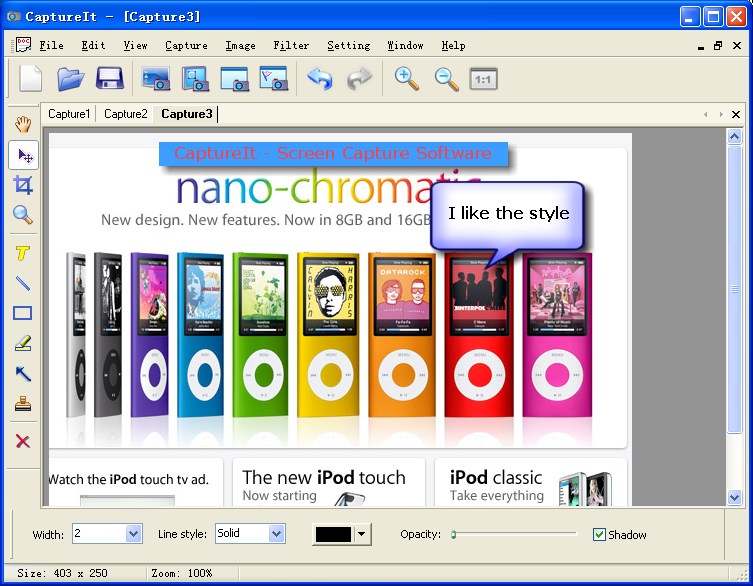Capture a region with second camera icon

pos(195,78)
